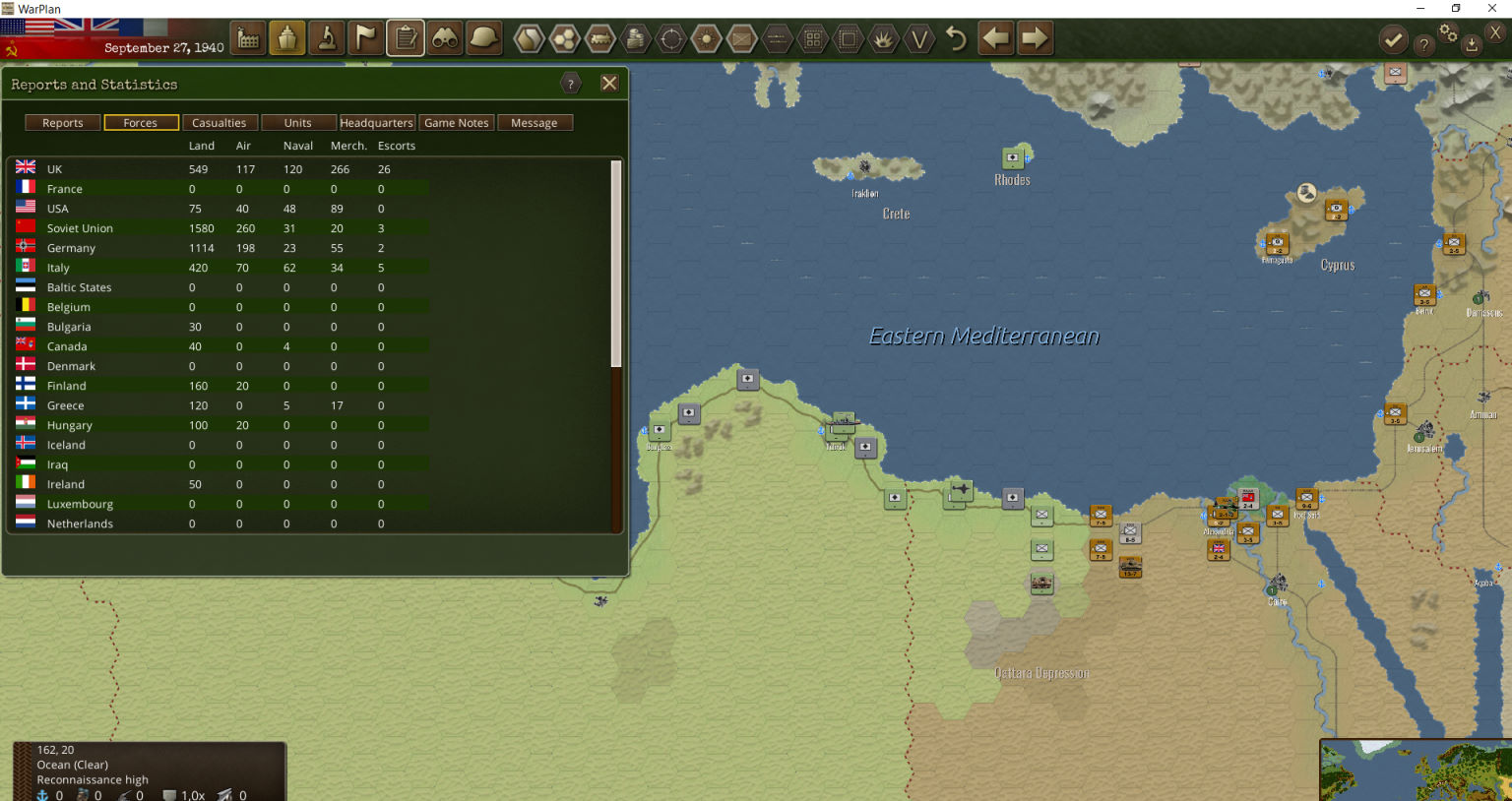Open the factory production screen

[x=248, y=39]
